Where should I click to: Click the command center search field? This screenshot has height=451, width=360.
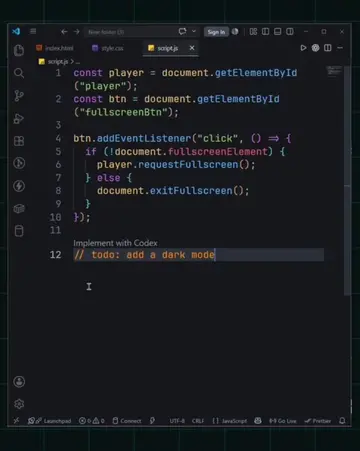(130, 32)
